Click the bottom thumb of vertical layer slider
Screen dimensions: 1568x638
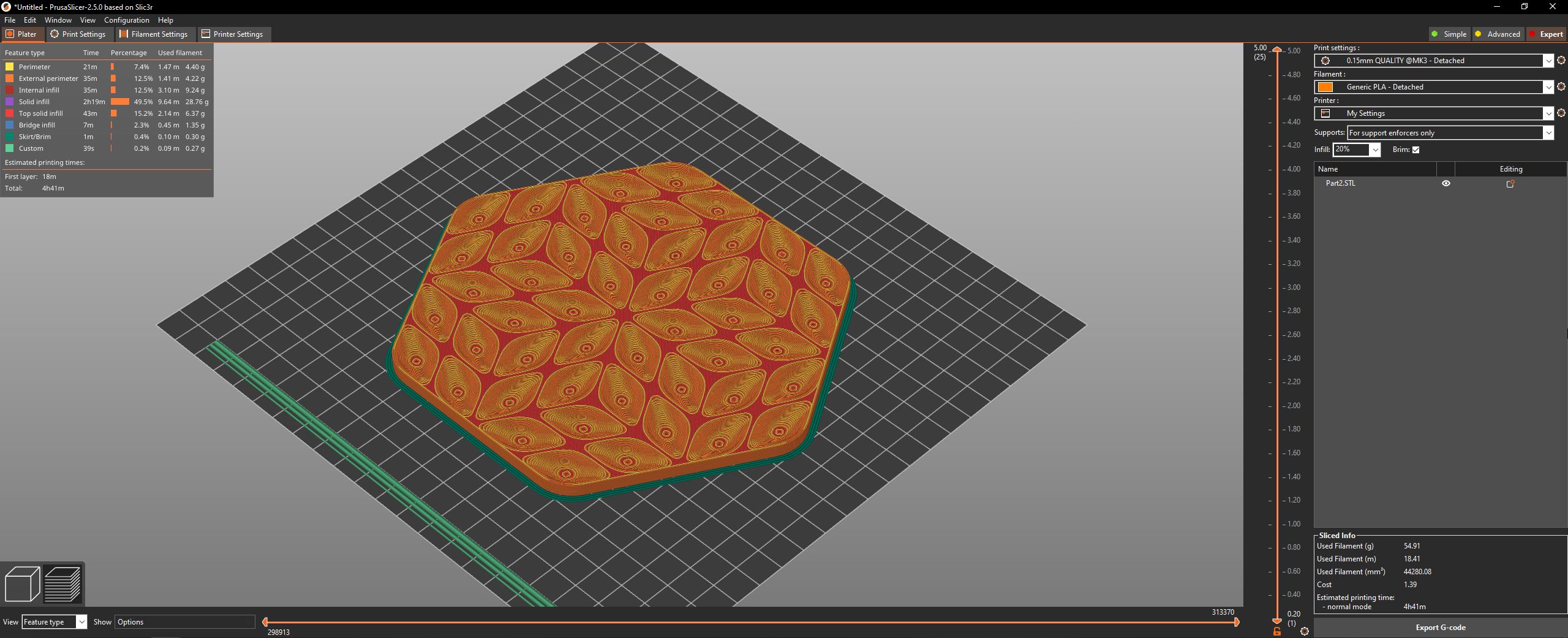click(1277, 621)
